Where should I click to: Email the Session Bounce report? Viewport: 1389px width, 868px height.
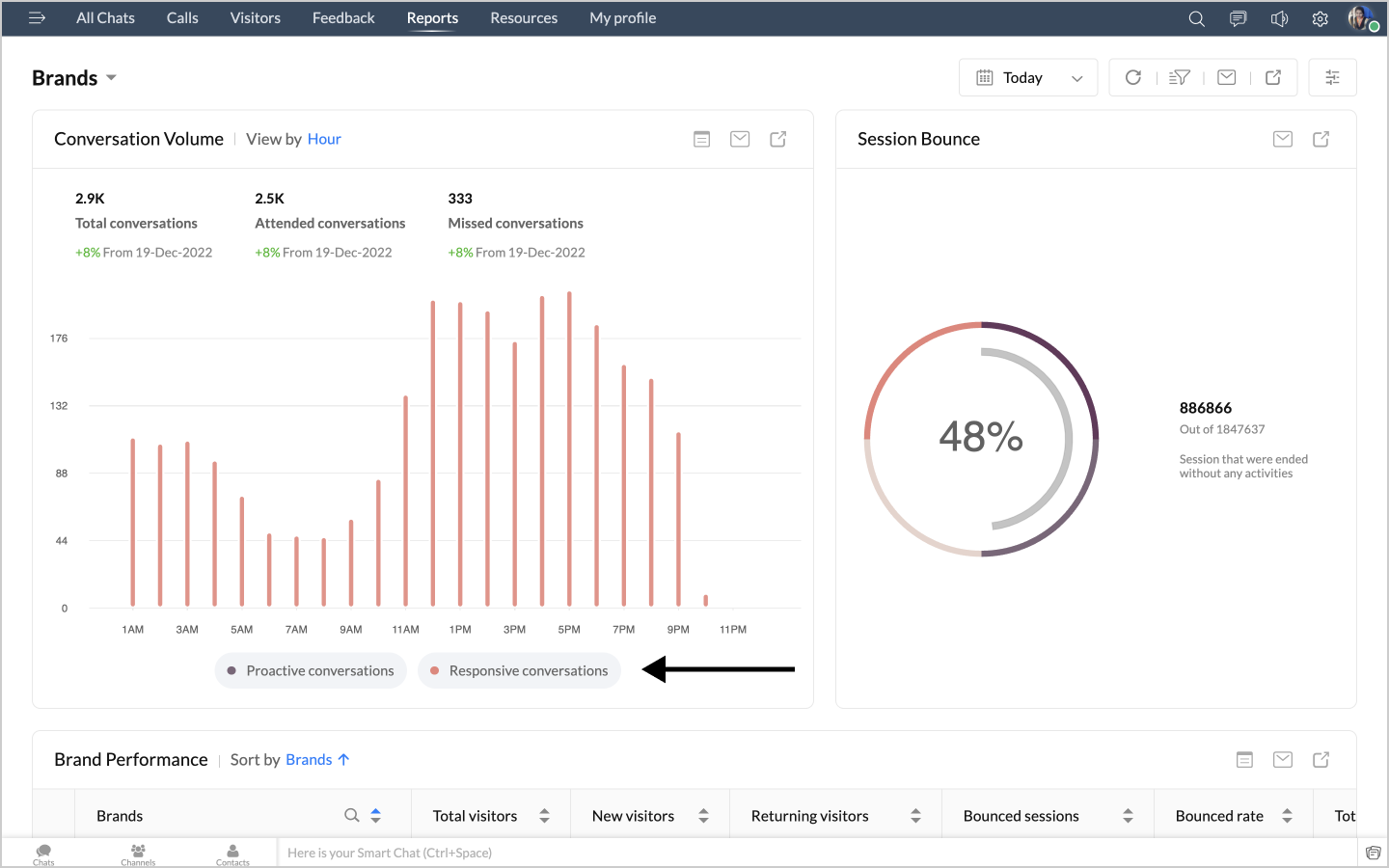pos(1282,139)
